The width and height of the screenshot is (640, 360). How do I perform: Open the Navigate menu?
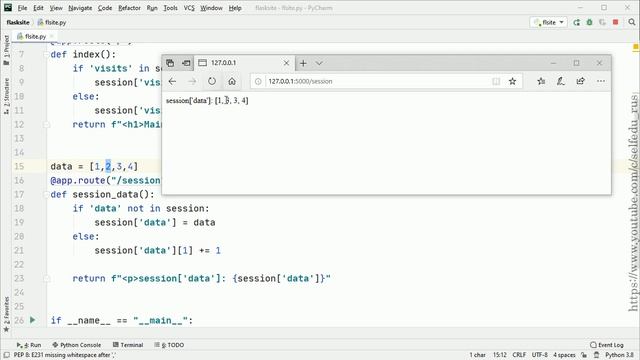tap(80, 8)
